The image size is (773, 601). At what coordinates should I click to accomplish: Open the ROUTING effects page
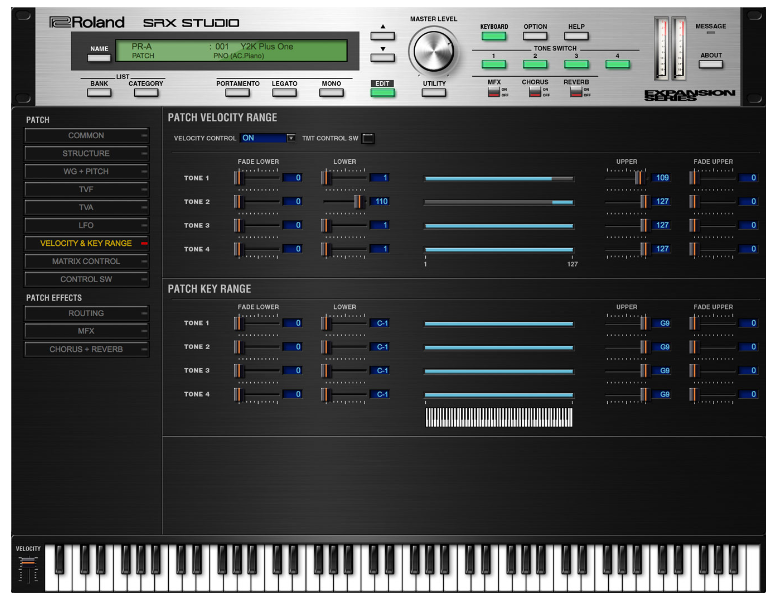[86, 314]
